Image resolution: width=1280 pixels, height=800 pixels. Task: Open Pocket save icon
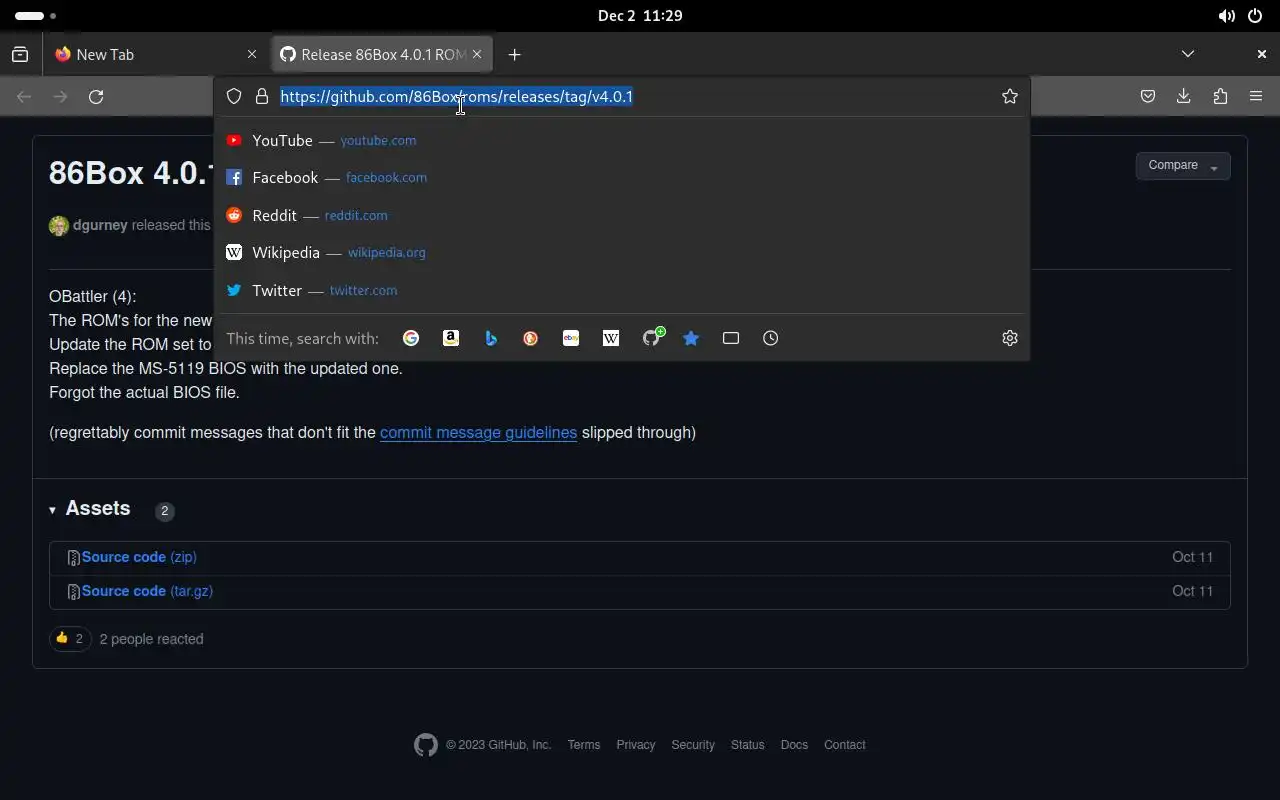point(1148,96)
